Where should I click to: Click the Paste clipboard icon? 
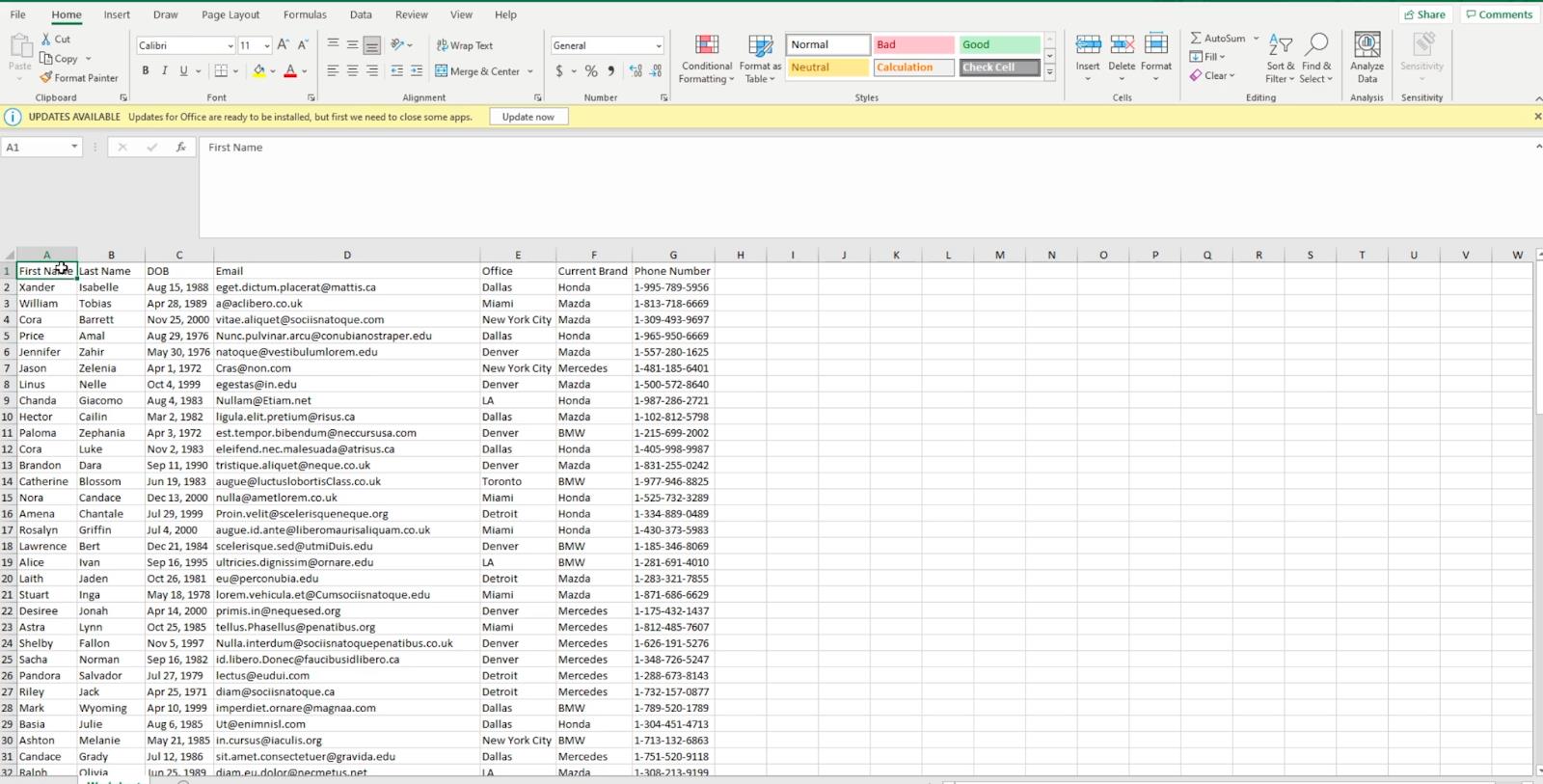click(19, 46)
